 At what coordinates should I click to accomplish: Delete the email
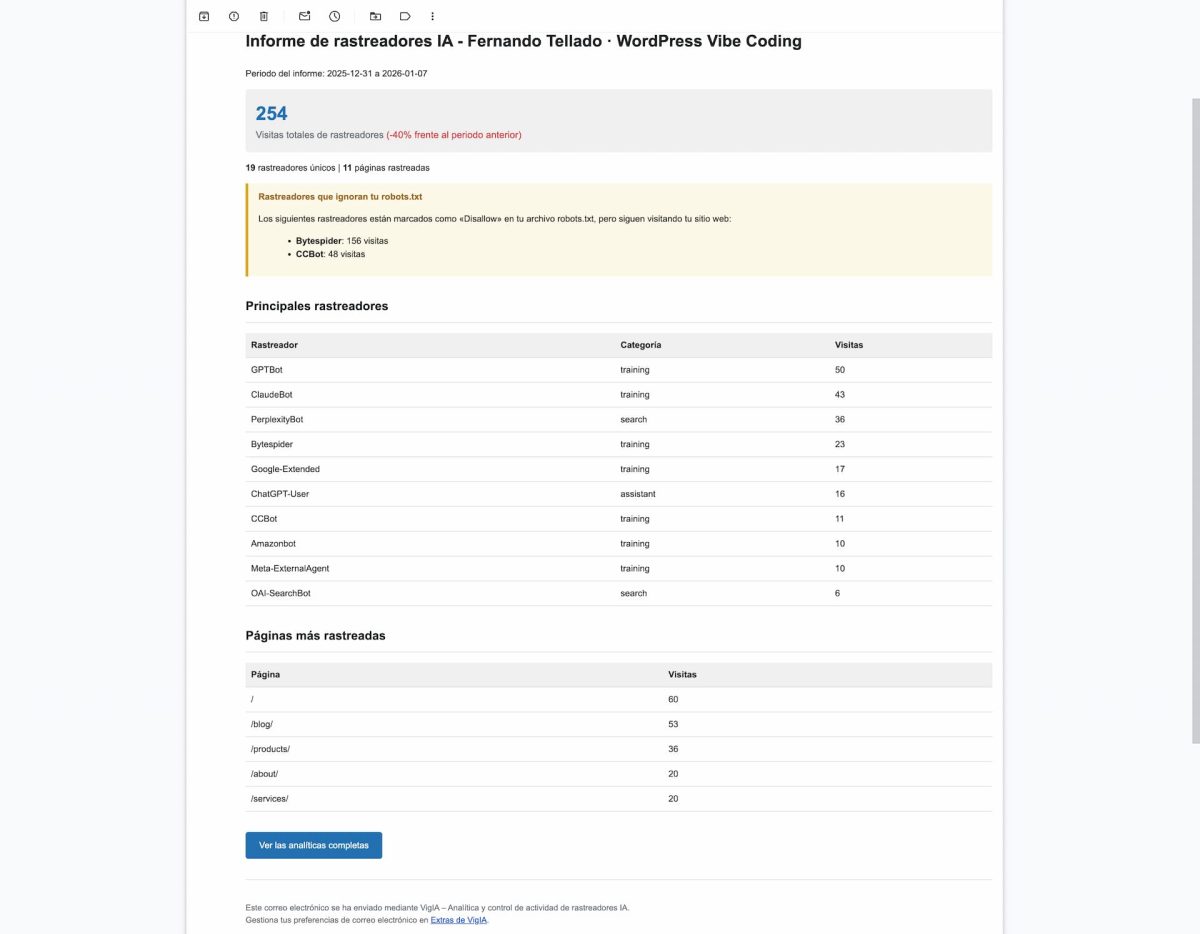(263, 16)
